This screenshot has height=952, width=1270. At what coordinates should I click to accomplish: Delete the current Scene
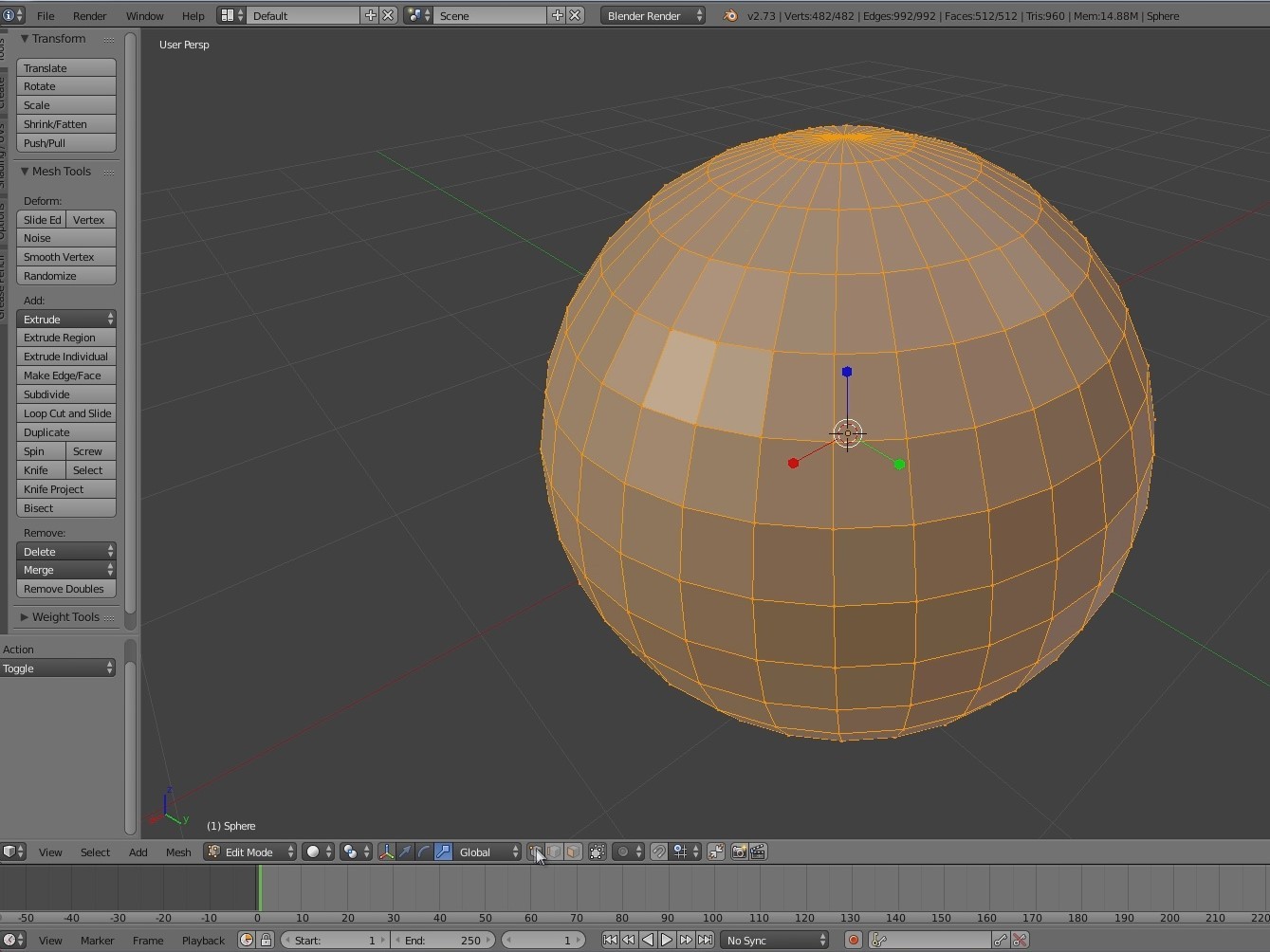(x=575, y=15)
